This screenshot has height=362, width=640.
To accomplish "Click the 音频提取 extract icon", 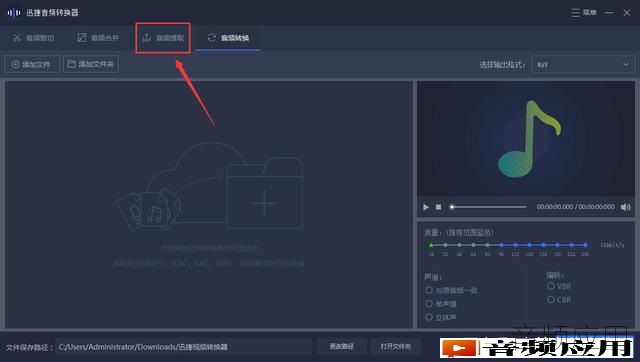I will pyautogui.click(x=147, y=38).
